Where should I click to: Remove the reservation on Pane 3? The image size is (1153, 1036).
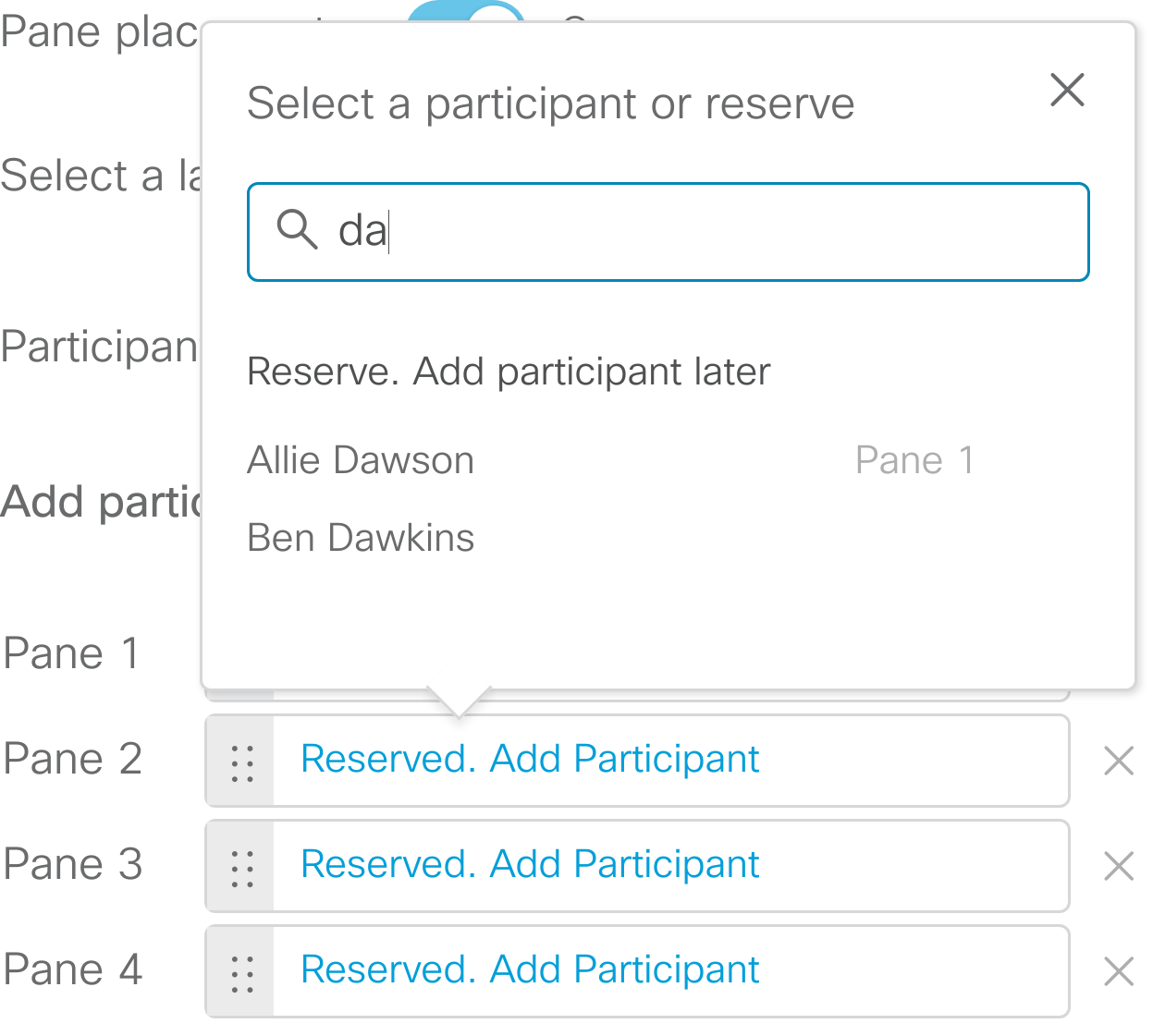[x=1118, y=866]
